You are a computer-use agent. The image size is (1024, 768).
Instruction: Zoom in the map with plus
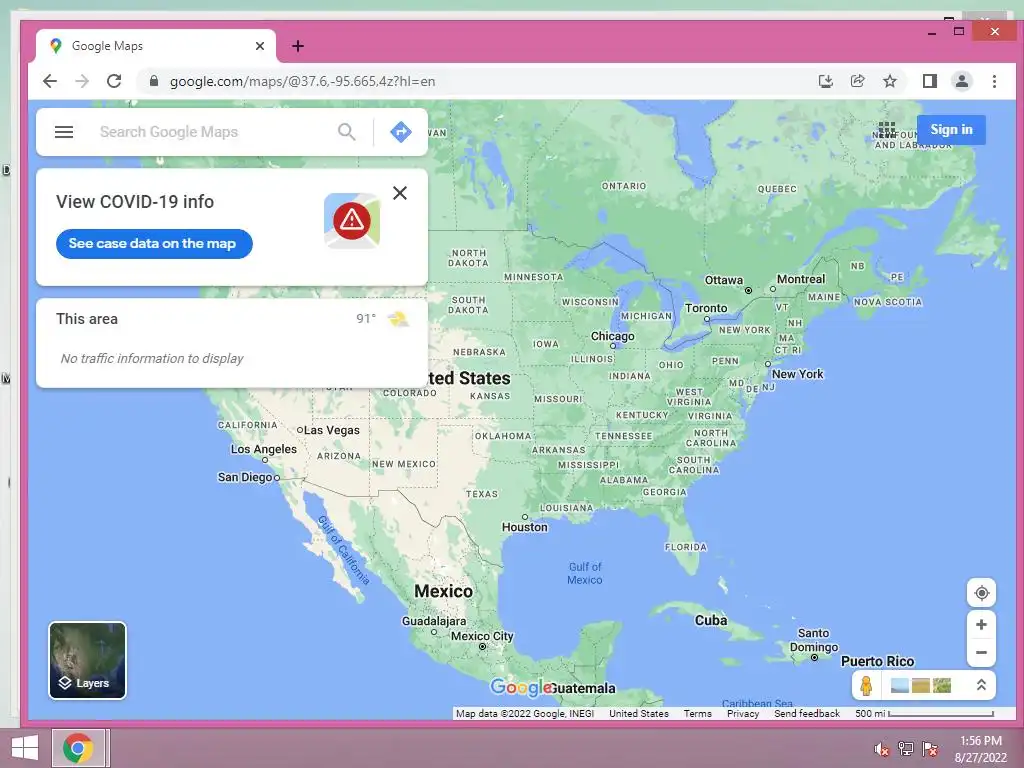[x=981, y=625]
